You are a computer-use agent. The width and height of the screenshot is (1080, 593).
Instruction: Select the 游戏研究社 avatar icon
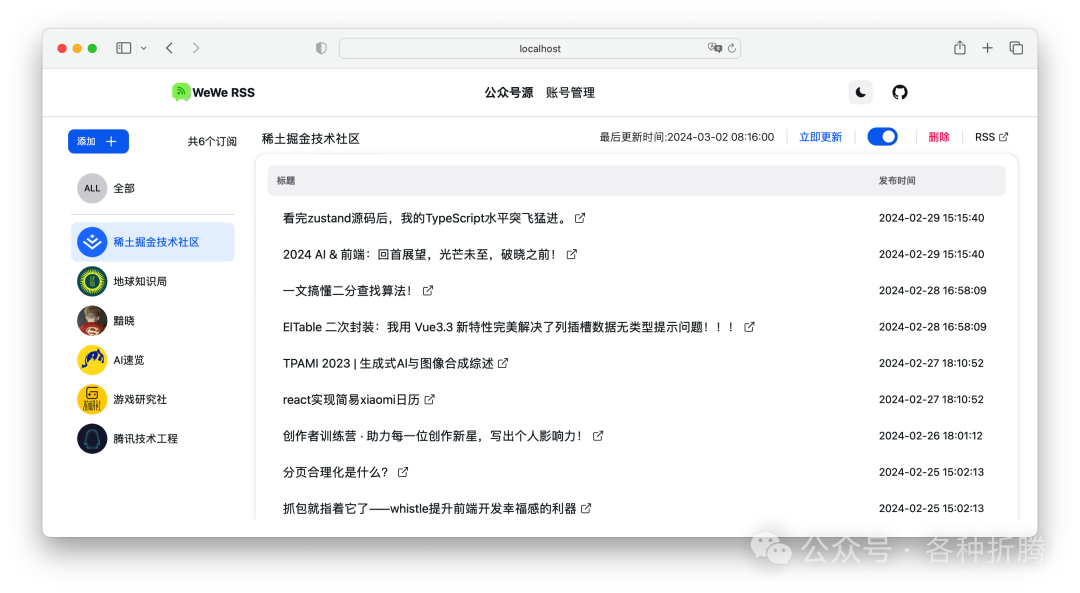pyautogui.click(x=92, y=399)
